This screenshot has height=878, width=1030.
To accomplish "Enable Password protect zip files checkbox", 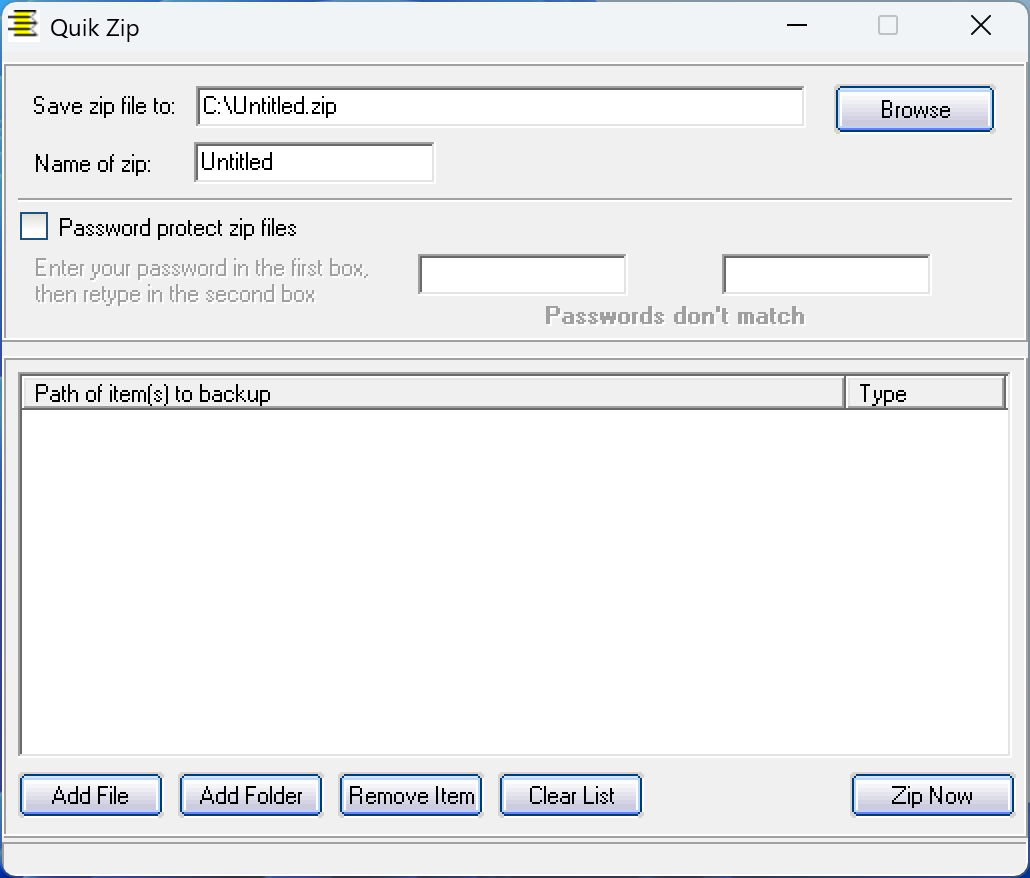I will click(x=35, y=228).
